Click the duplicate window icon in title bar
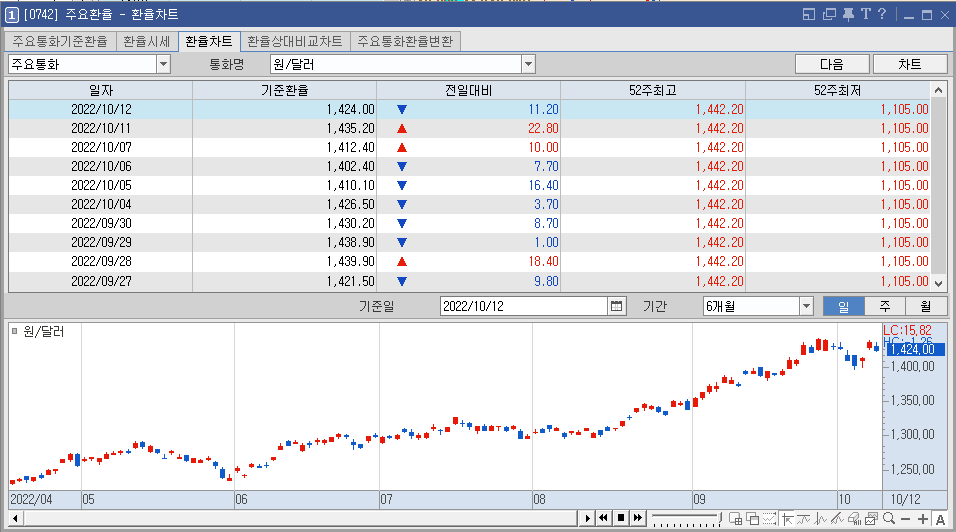 [x=829, y=15]
